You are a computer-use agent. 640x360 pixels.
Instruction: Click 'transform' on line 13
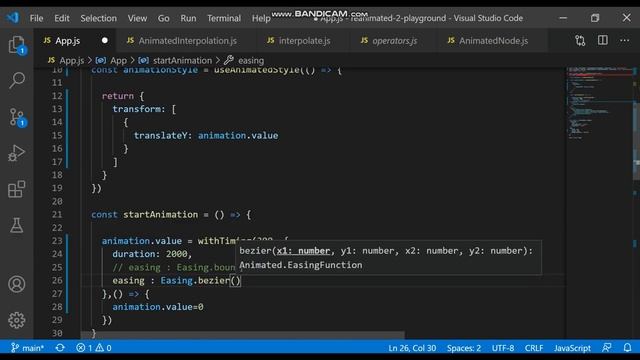(x=136, y=109)
